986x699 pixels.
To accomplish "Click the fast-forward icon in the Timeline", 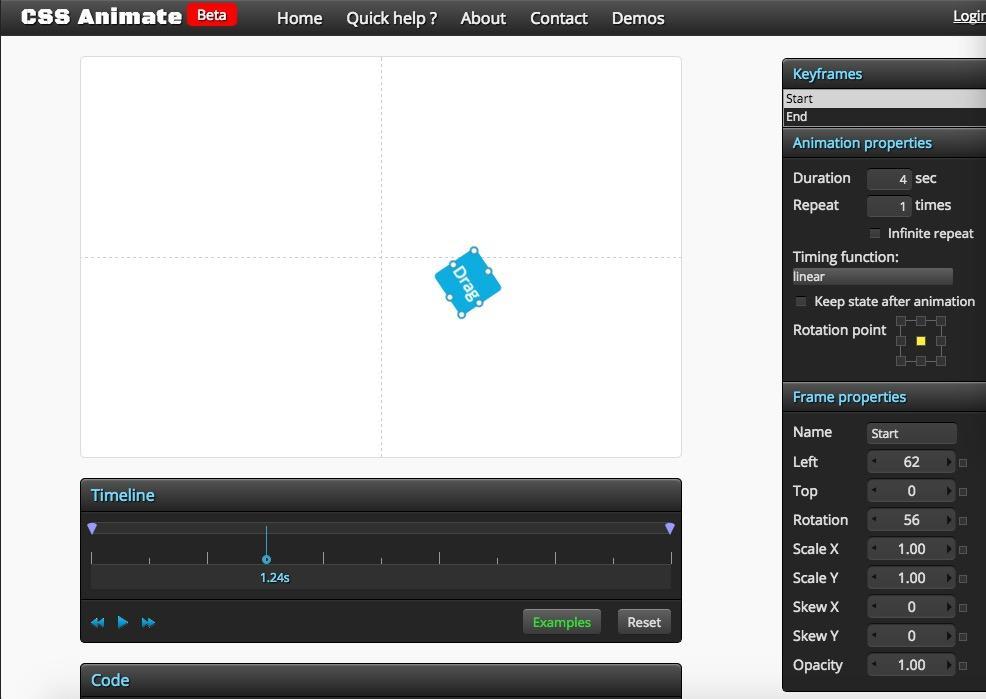I will click(148, 622).
